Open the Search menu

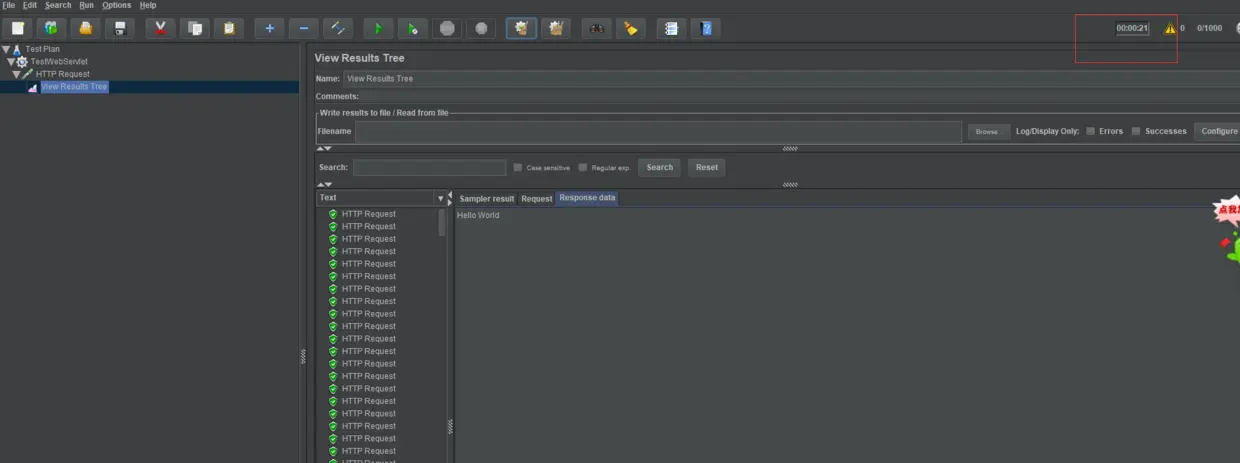point(58,5)
